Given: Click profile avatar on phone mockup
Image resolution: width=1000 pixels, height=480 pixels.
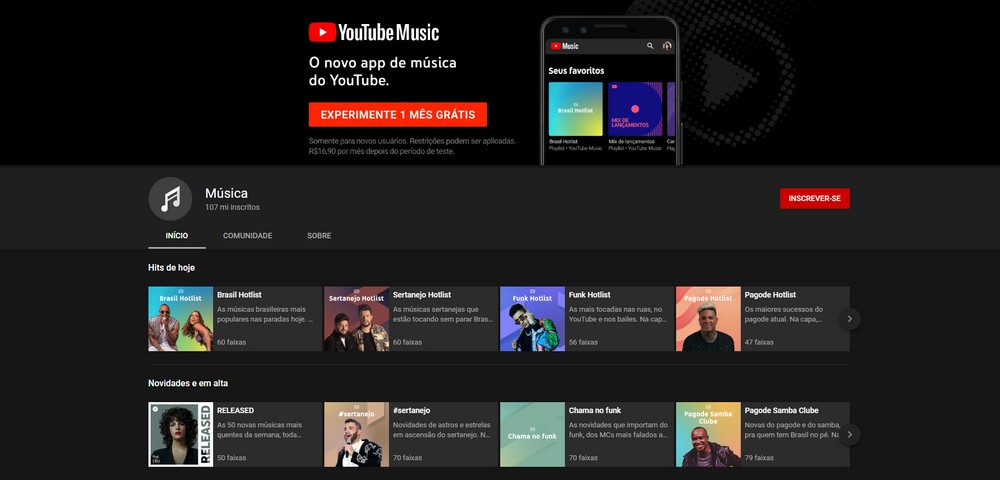Looking at the screenshot, I should pos(666,46).
